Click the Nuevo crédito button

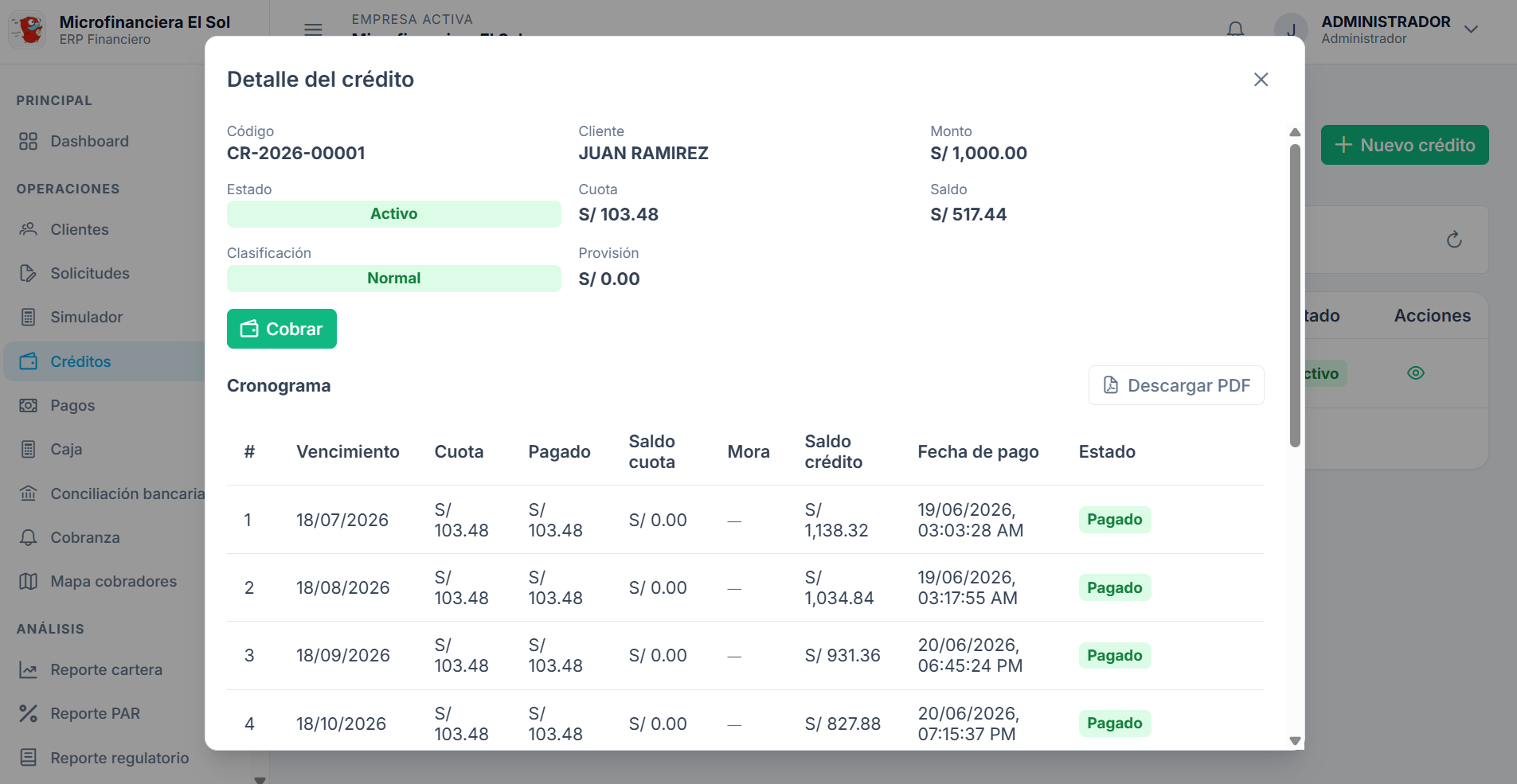point(1405,145)
